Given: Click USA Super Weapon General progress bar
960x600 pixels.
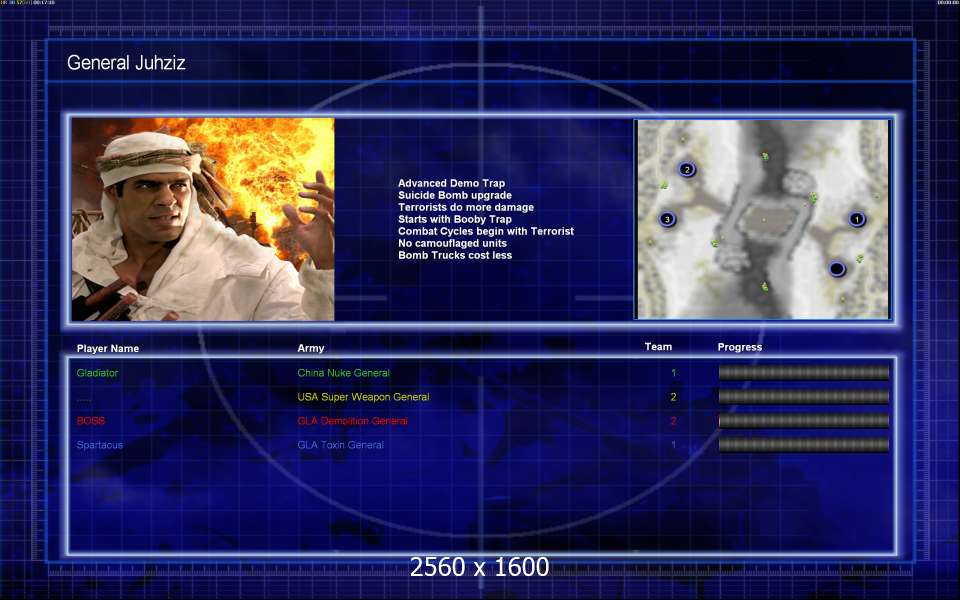Looking at the screenshot, I should coord(803,397).
